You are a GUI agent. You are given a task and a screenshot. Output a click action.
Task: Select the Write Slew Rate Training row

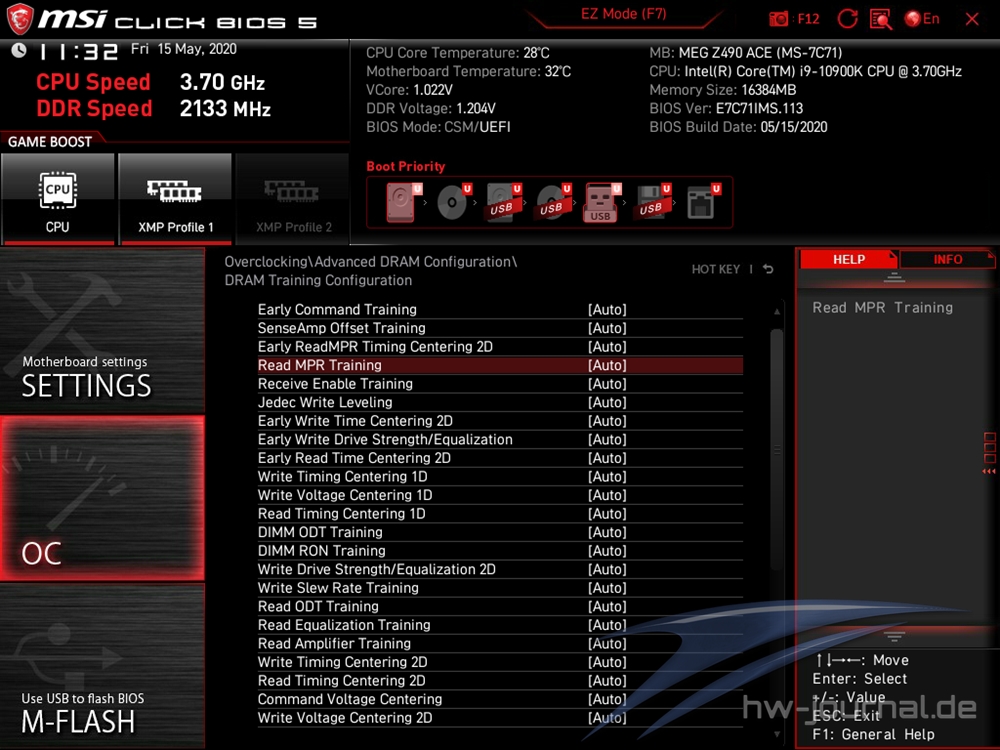500,587
